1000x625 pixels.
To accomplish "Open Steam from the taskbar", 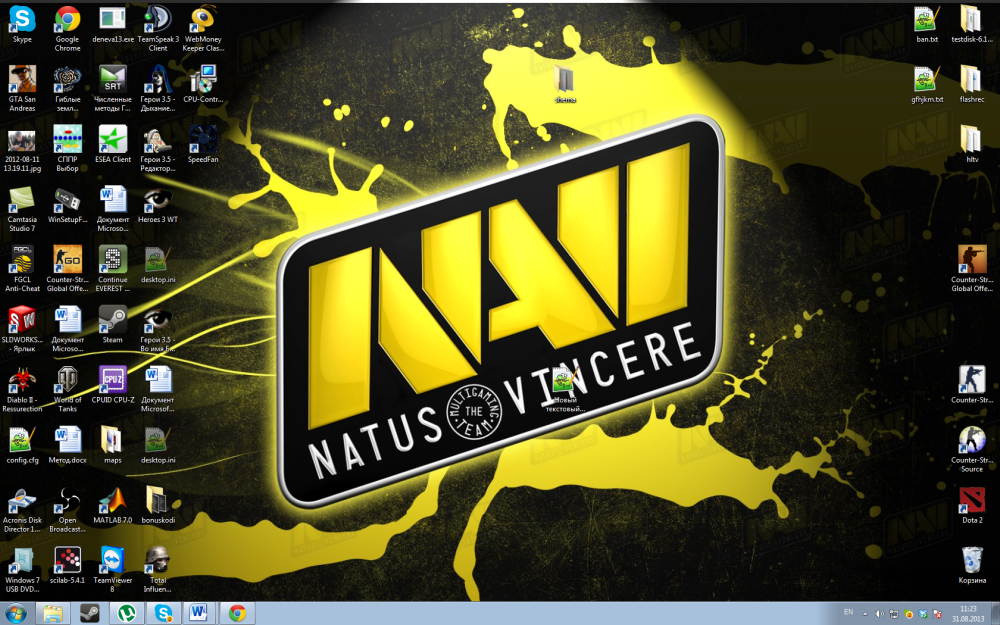I will [x=89, y=614].
